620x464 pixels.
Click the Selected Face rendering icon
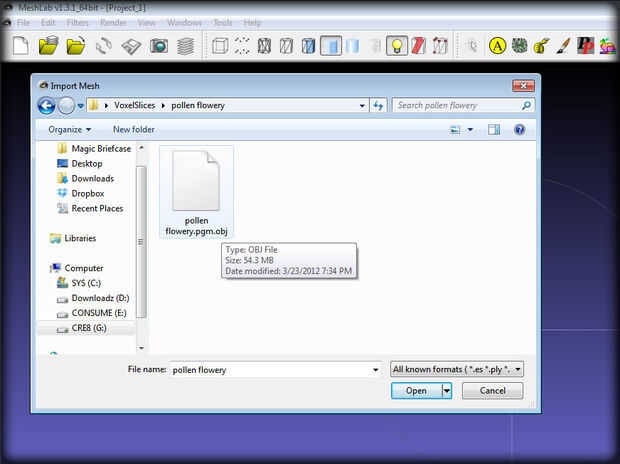(440, 46)
